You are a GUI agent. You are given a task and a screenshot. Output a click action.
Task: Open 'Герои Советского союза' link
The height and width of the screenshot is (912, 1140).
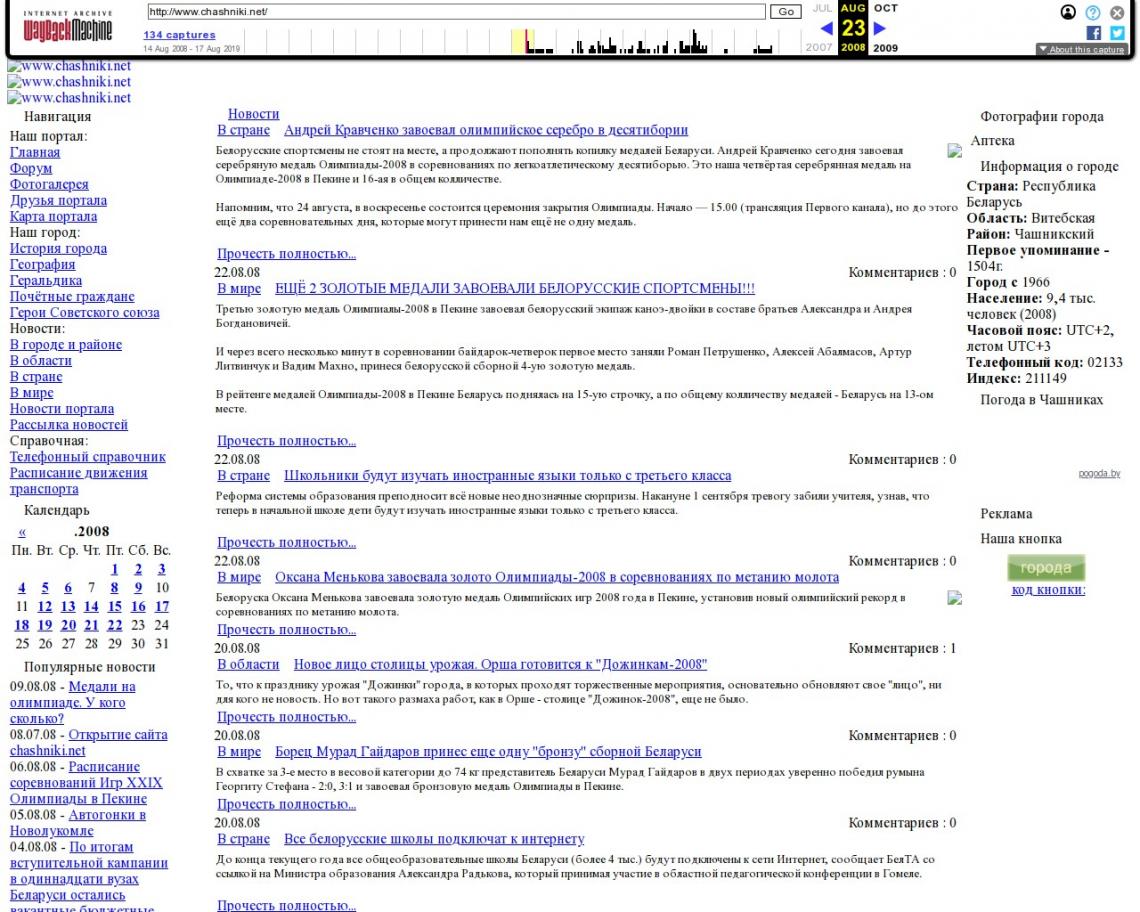(84, 312)
